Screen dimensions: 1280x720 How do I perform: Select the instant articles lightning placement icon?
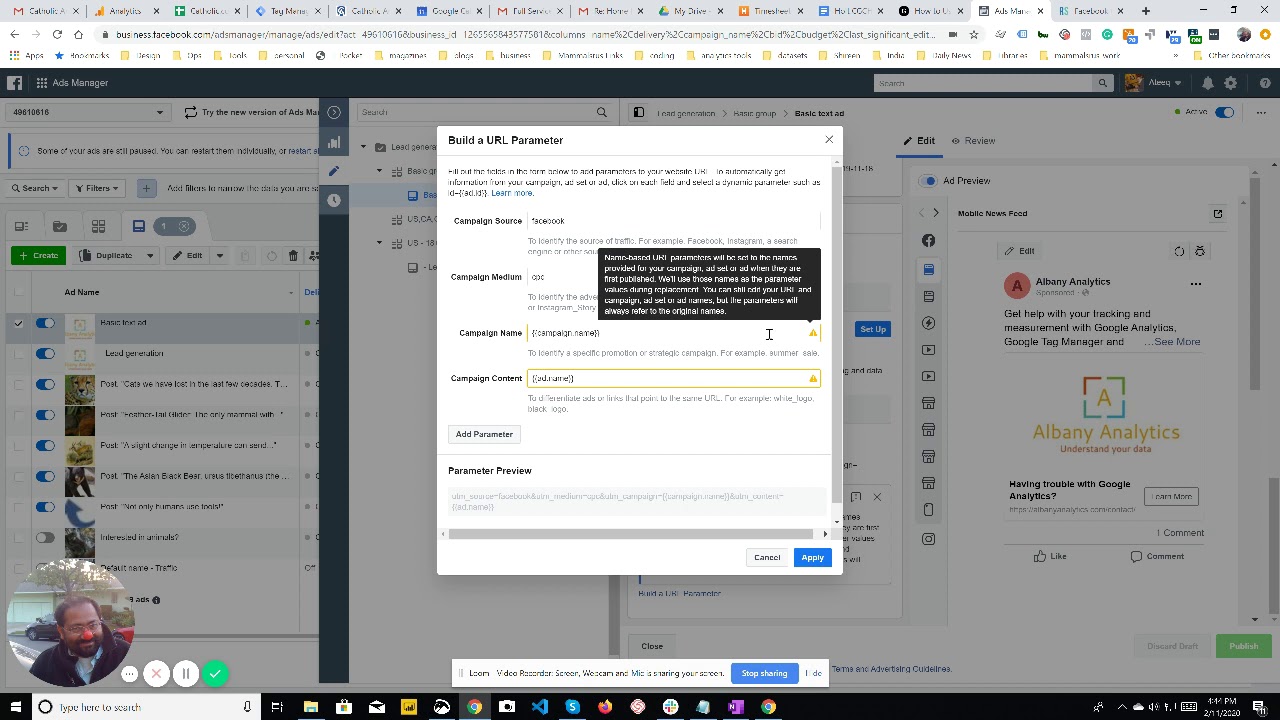click(x=929, y=323)
